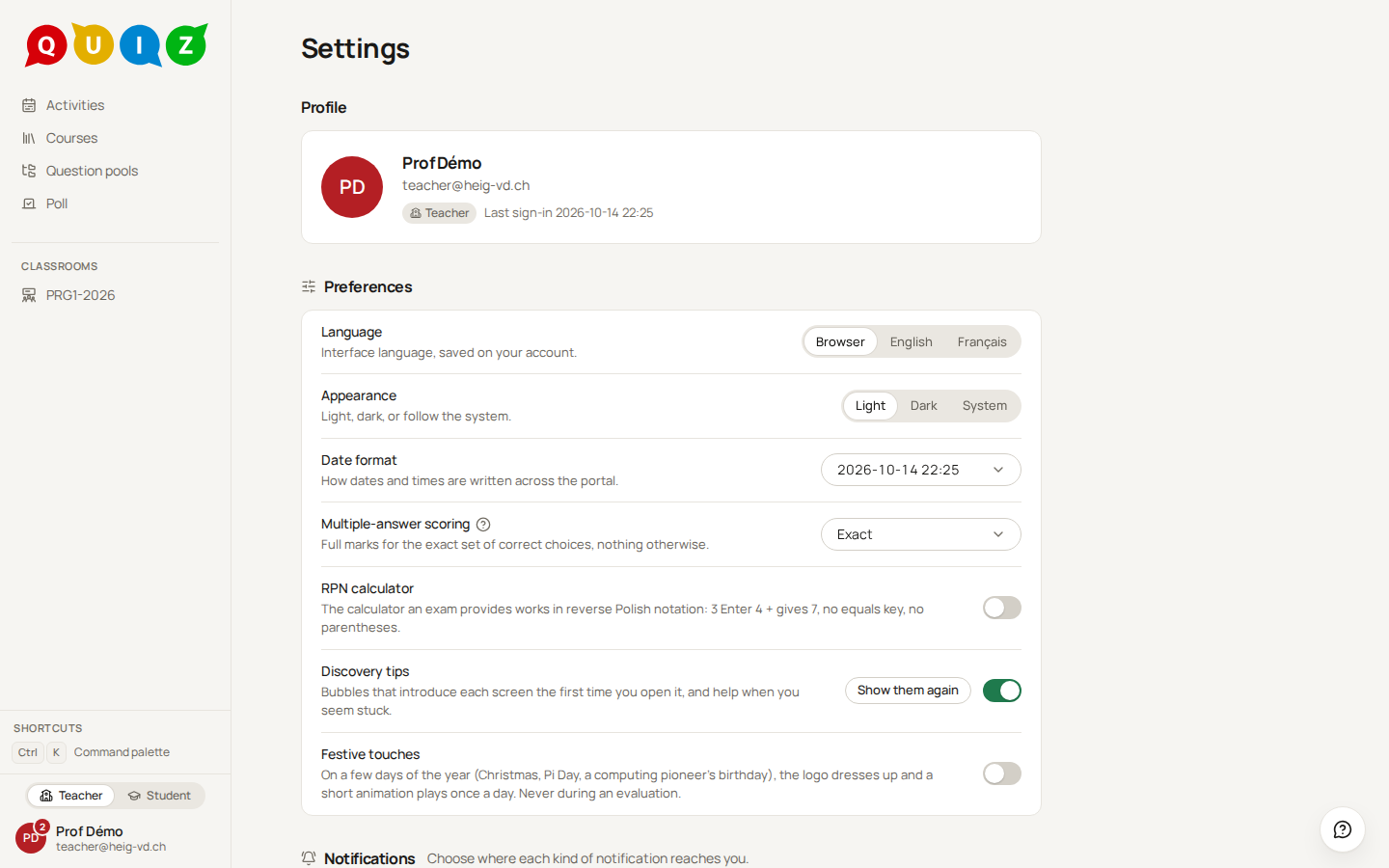Switch to the Teacher role view
Image resolution: width=1389 pixels, height=868 pixels.
[x=71, y=796]
